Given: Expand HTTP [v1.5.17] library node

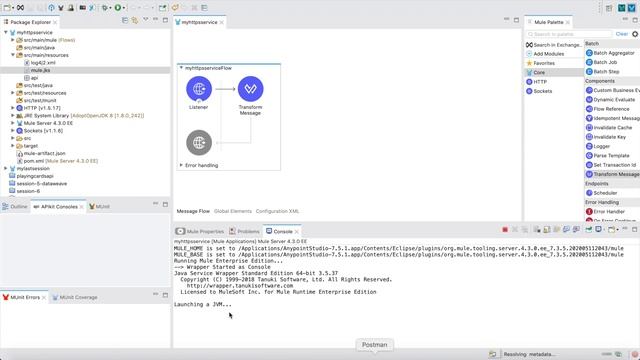Looking at the screenshot, I should point(13,108).
